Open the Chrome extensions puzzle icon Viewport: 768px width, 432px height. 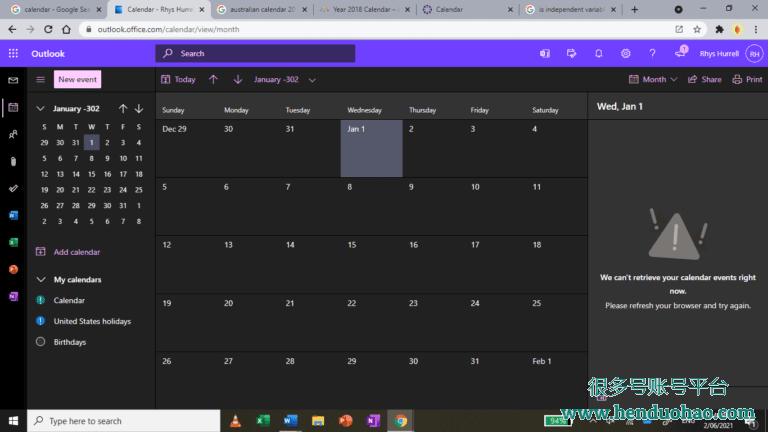(x=719, y=29)
